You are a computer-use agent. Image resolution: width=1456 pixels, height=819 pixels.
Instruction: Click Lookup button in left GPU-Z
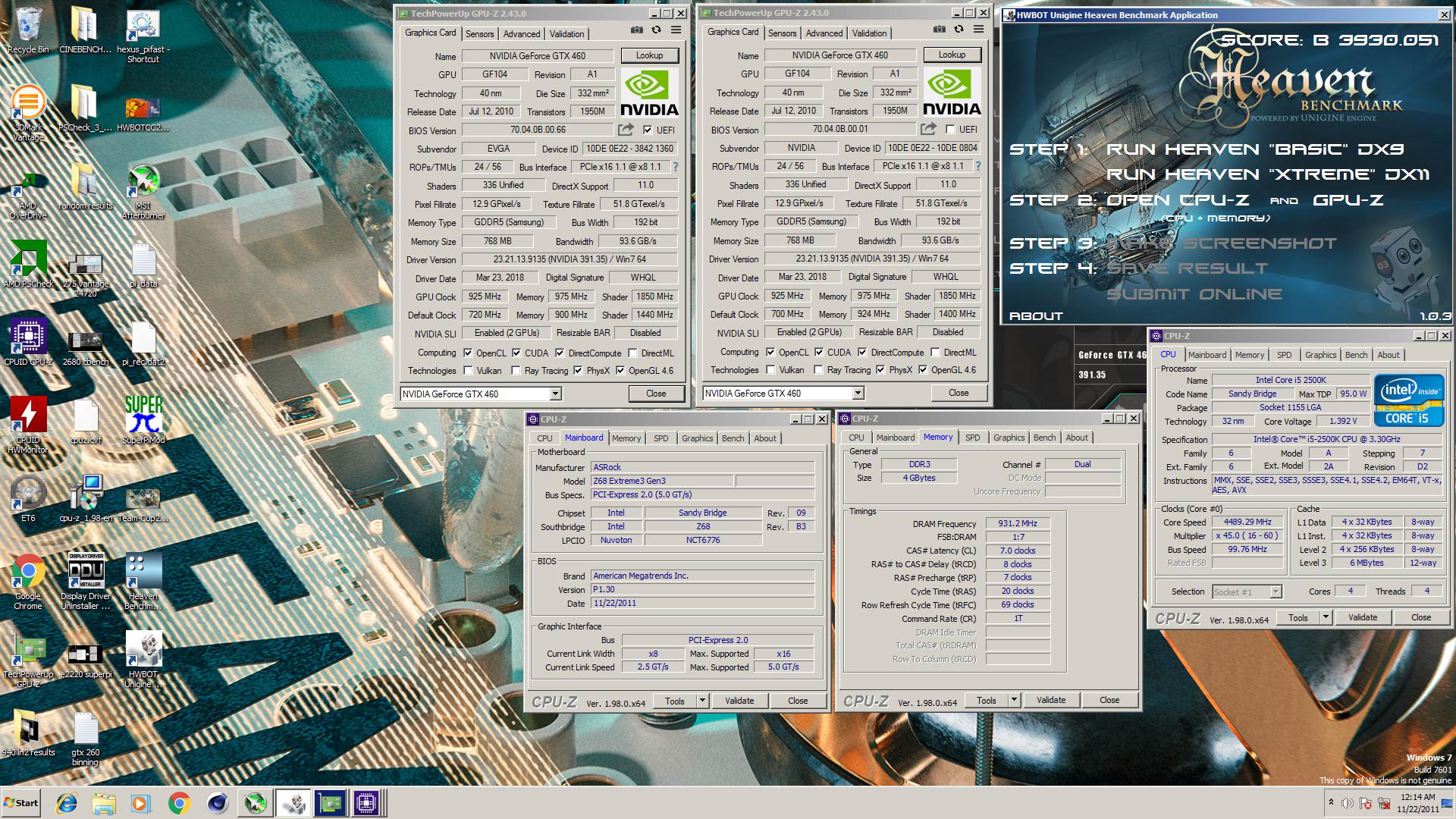pos(649,55)
